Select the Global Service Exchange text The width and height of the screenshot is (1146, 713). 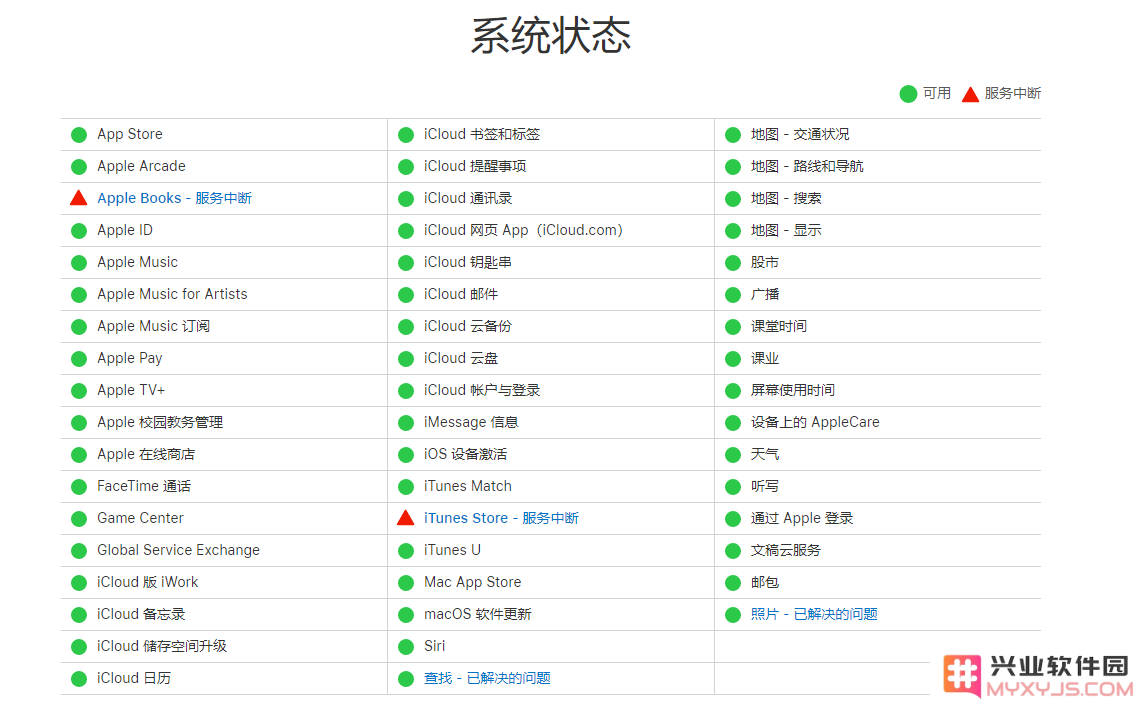click(178, 550)
